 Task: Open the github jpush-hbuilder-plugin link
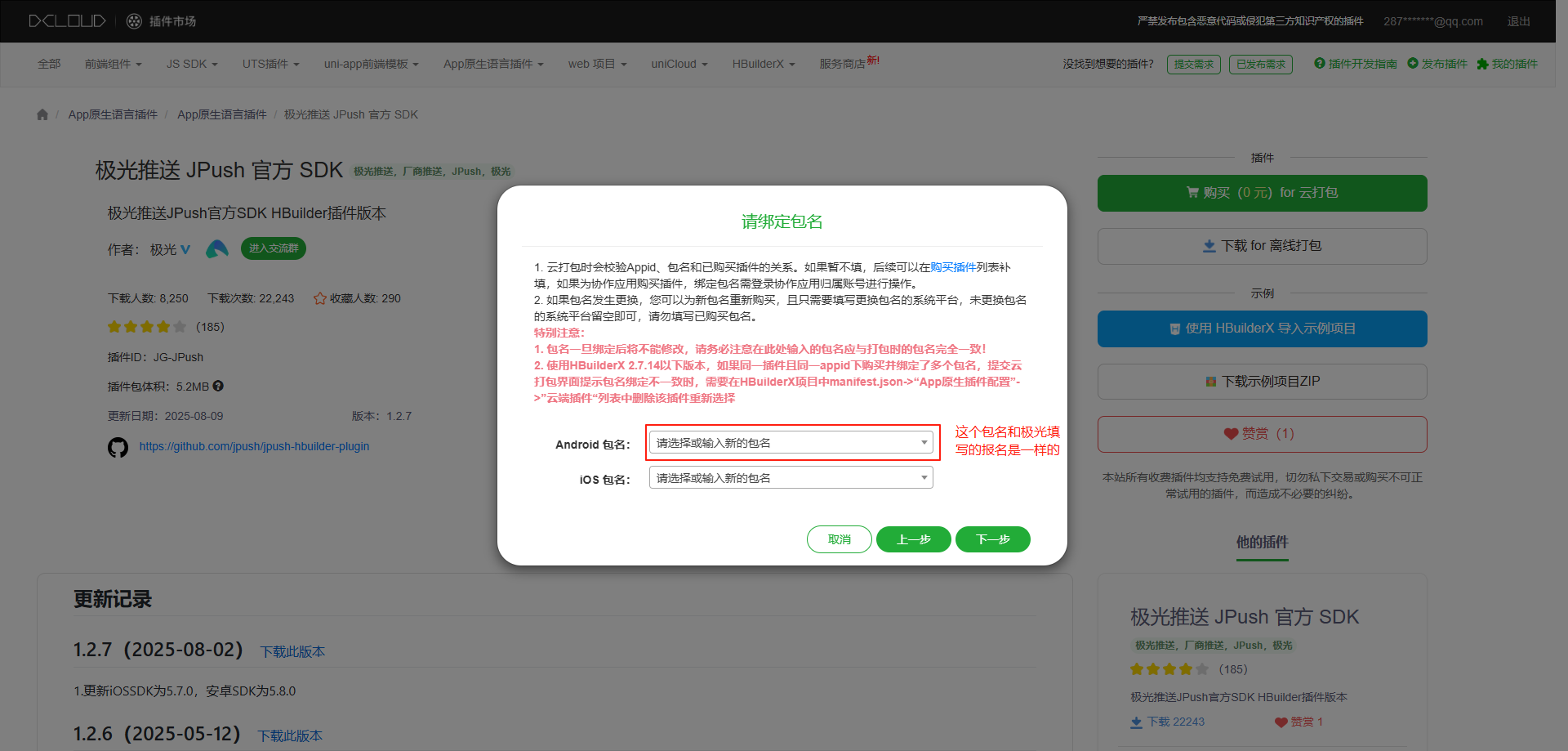[x=254, y=446]
